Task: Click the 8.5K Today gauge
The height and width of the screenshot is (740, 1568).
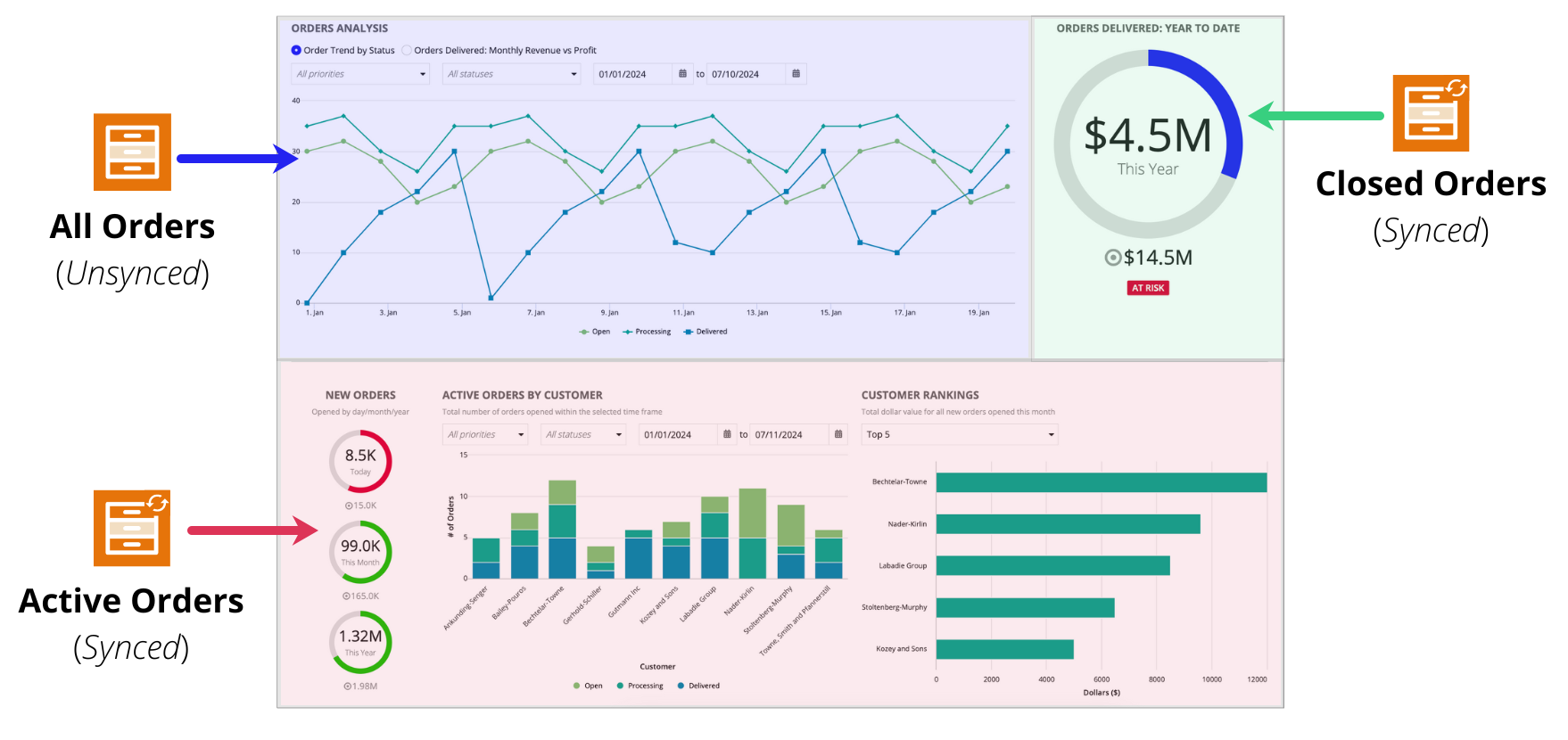Action: 360,461
